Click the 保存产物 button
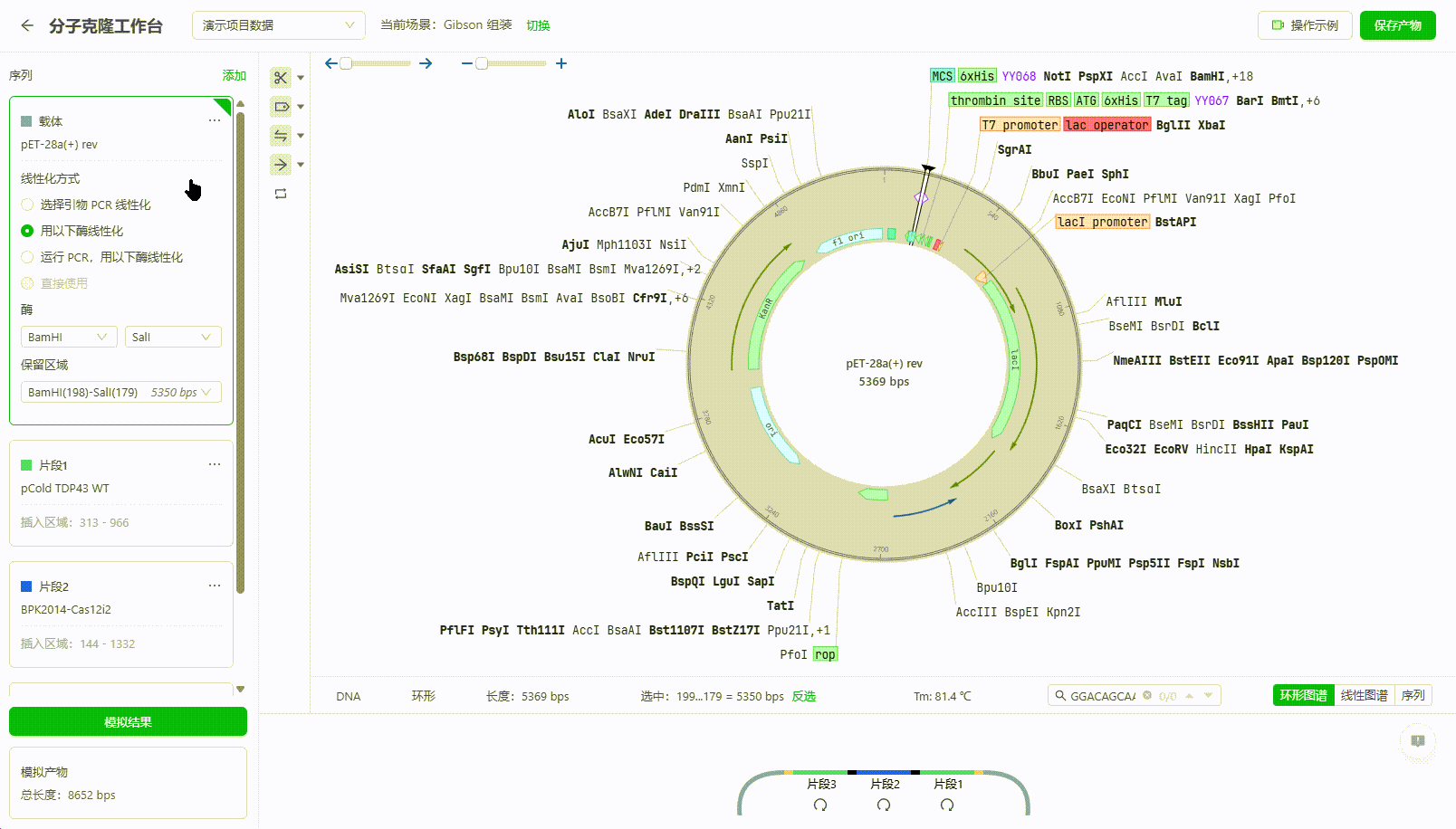Screen dimensions: 1456x829 click(1397, 25)
